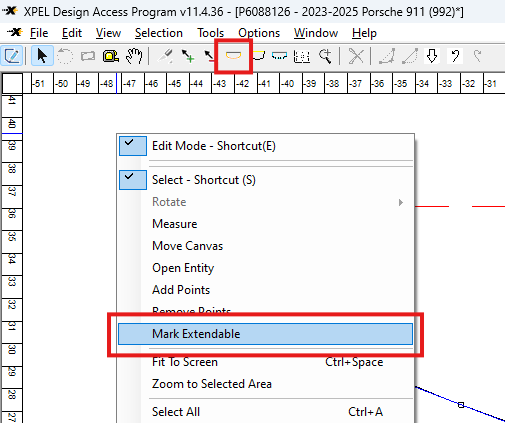Click Mark Extendable in the context menu
The image size is (505, 423).
[265, 334]
